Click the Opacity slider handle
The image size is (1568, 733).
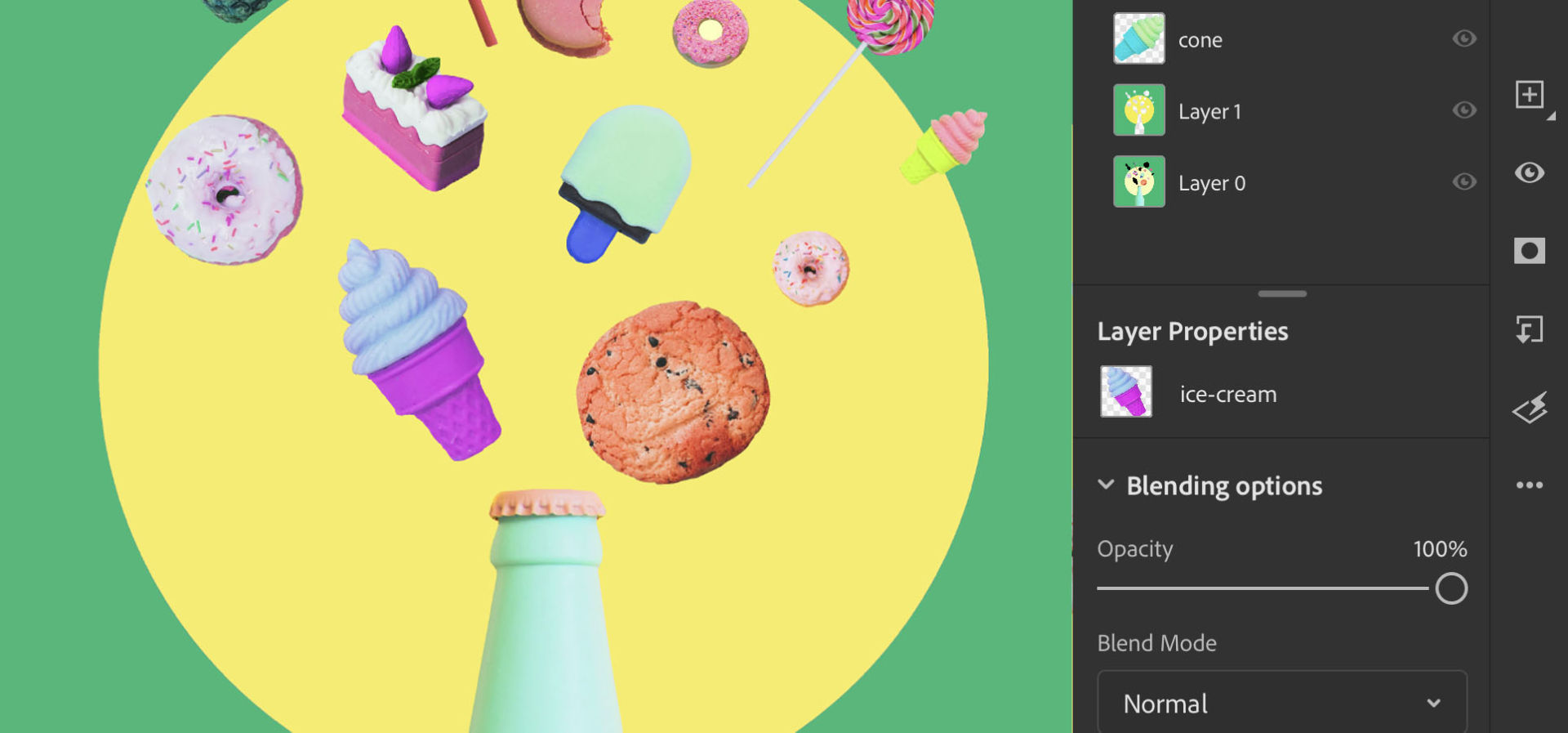1451,588
